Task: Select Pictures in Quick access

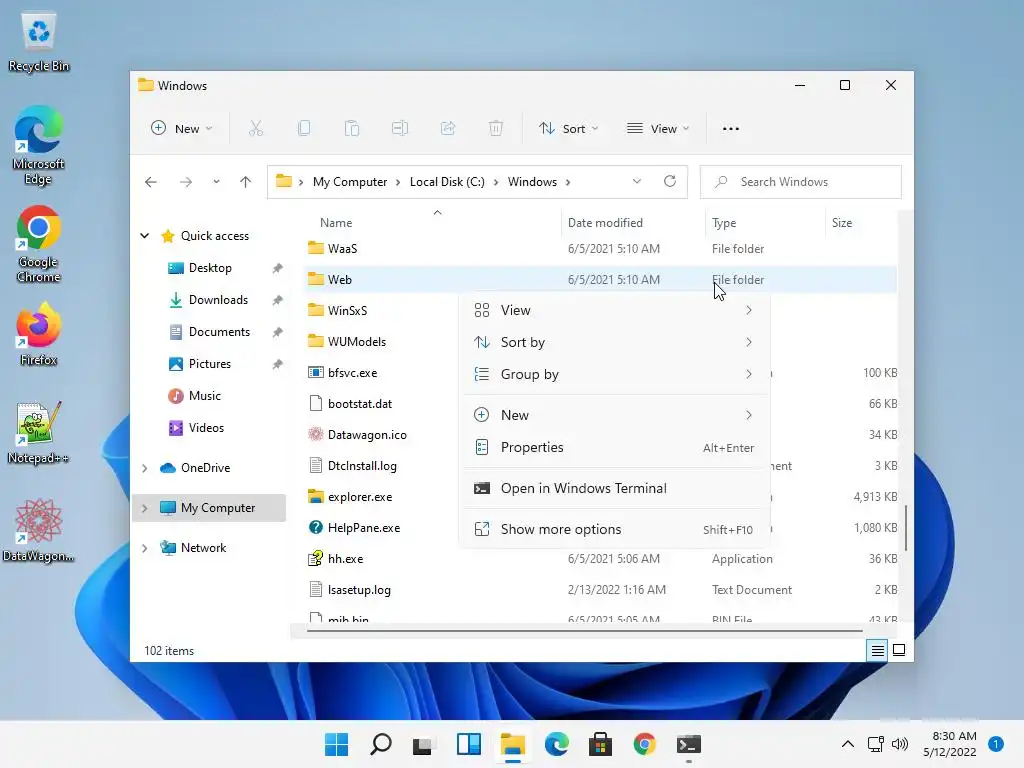Action: [210, 364]
